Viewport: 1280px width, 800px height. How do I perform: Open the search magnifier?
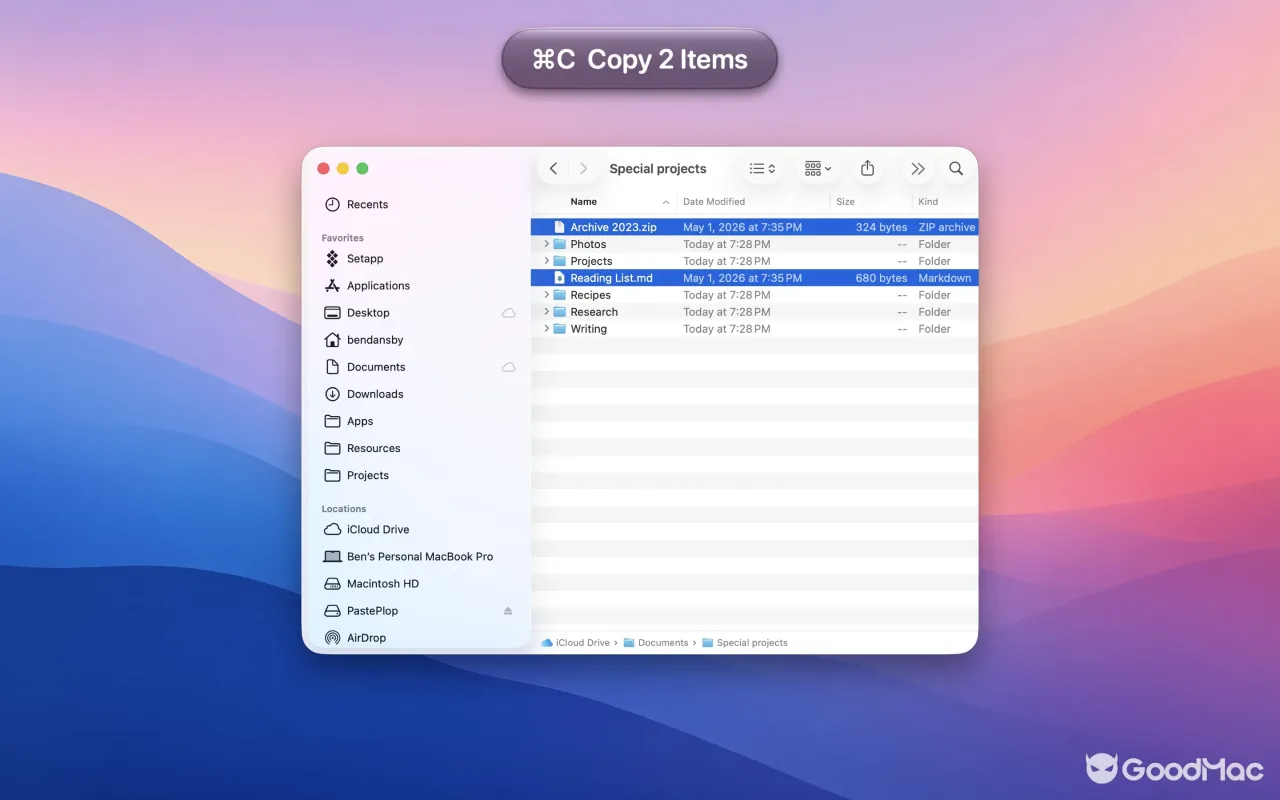(956, 169)
